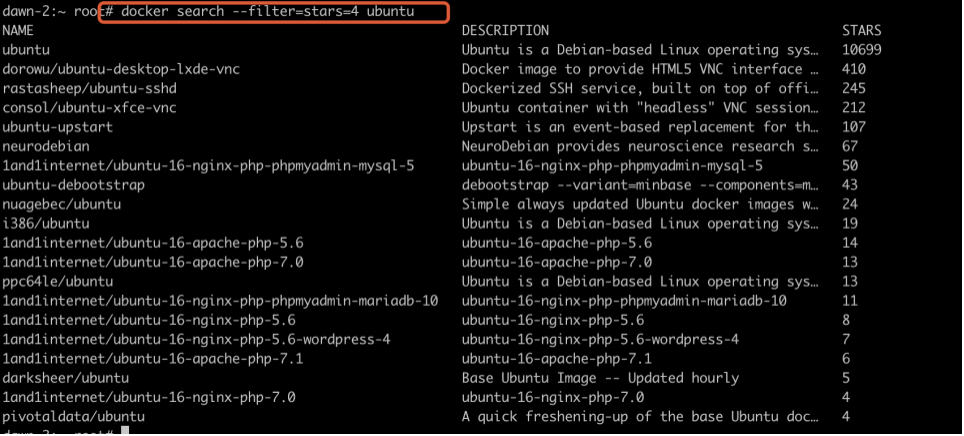Image resolution: width=964 pixels, height=436 pixels.
Task: Click the ubuntu-debootstrap image name
Action: (x=73, y=185)
